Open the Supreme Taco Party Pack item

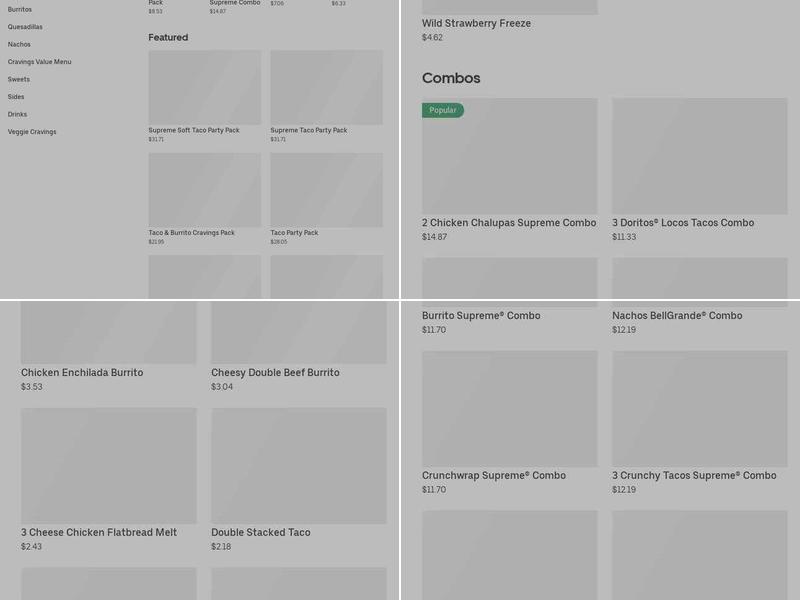[x=326, y=88]
